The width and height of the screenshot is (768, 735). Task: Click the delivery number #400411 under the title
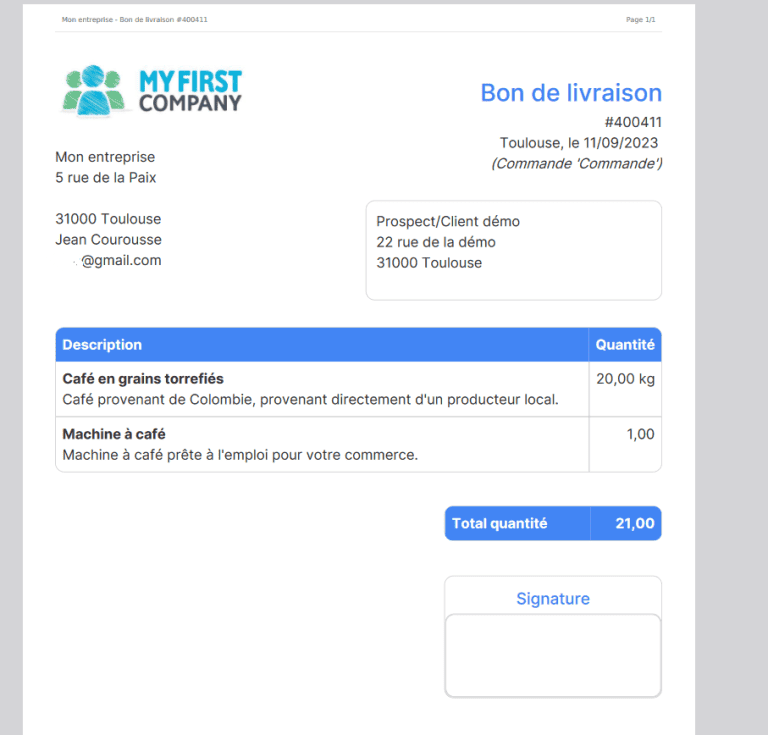click(633, 122)
